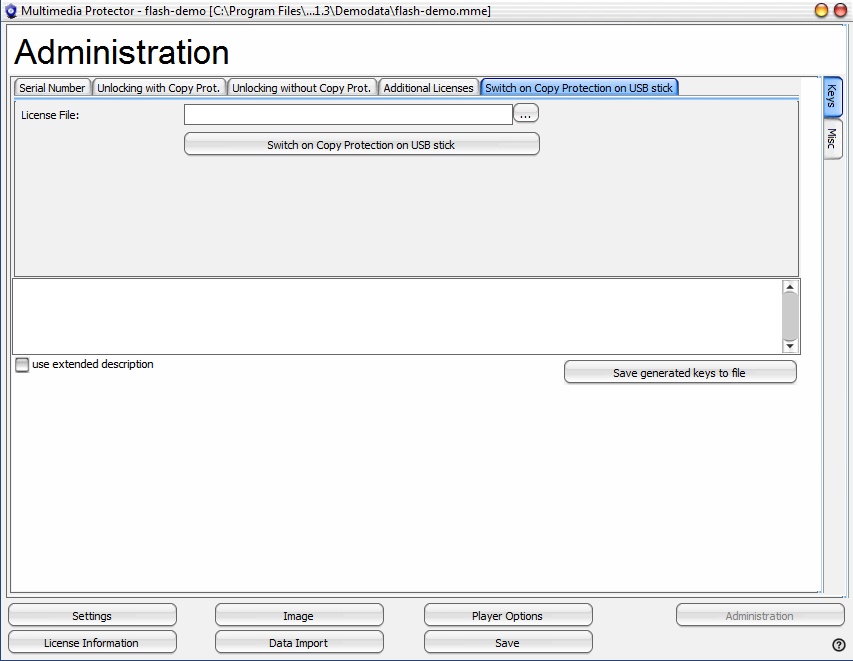Click the scroll up arrow of the keys box
Screen dimensions: 853x661
(790, 287)
